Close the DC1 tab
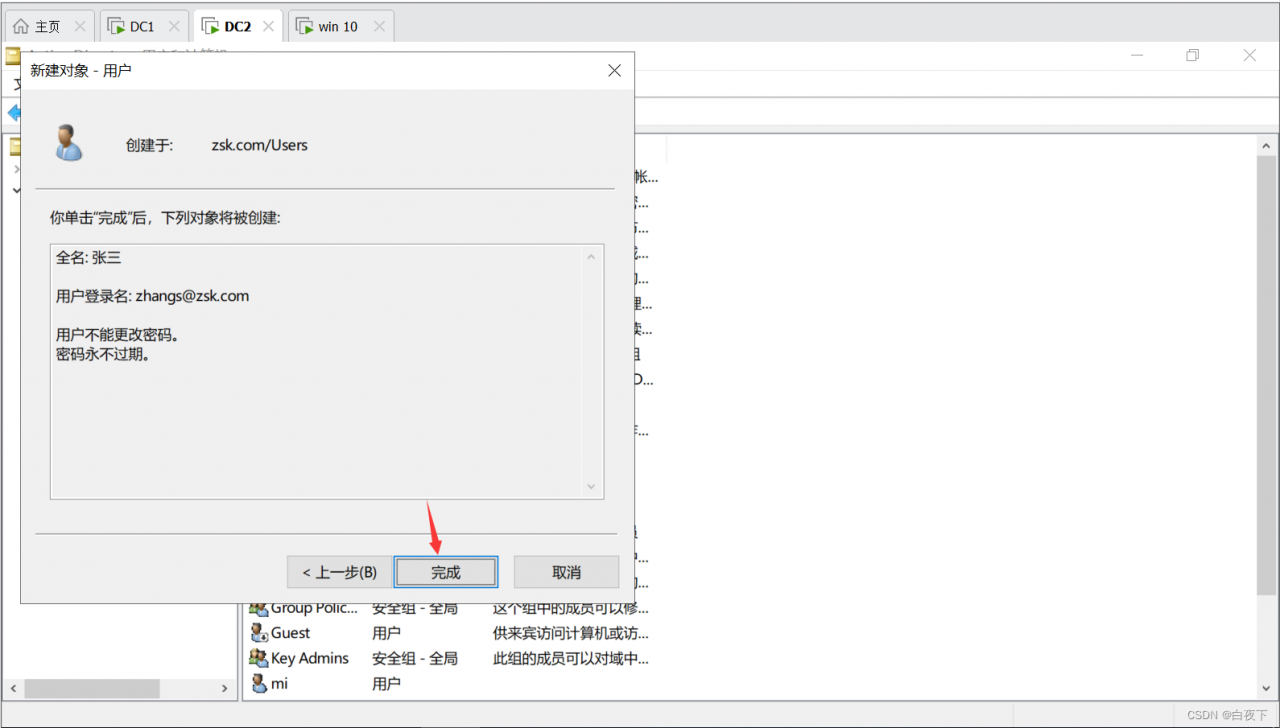 [x=174, y=26]
